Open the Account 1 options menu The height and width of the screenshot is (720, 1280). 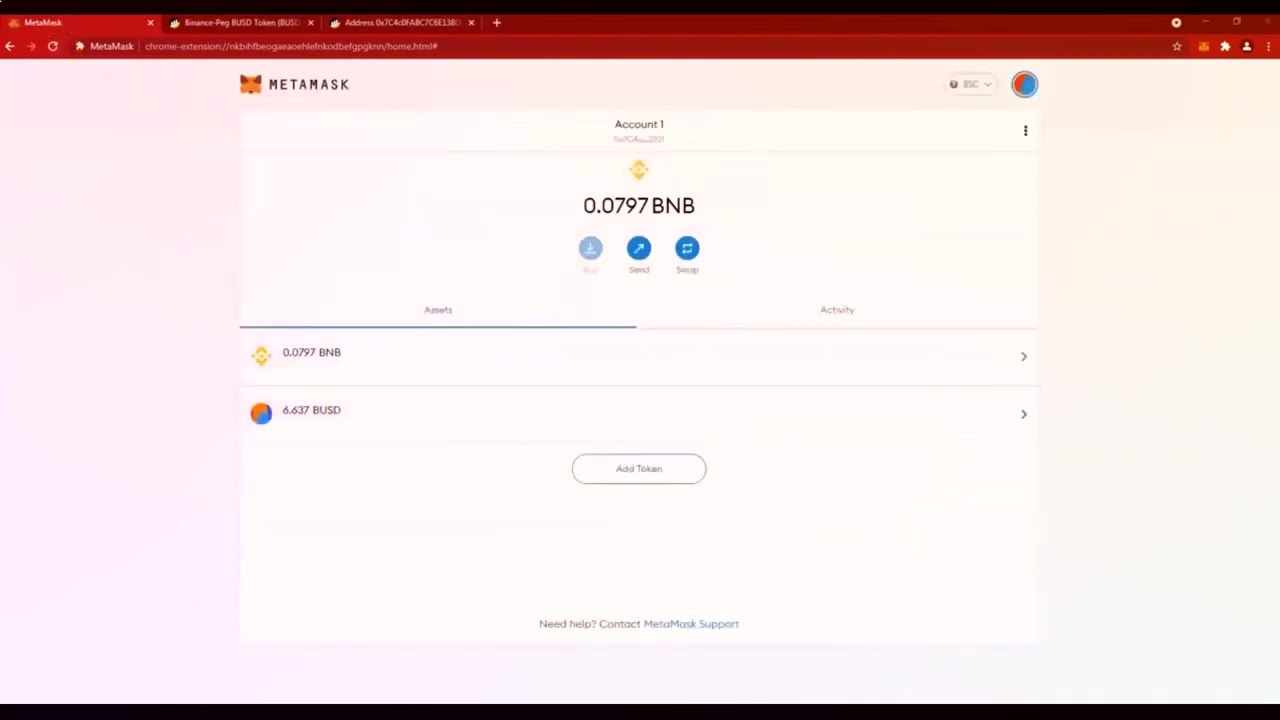point(1025,131)
